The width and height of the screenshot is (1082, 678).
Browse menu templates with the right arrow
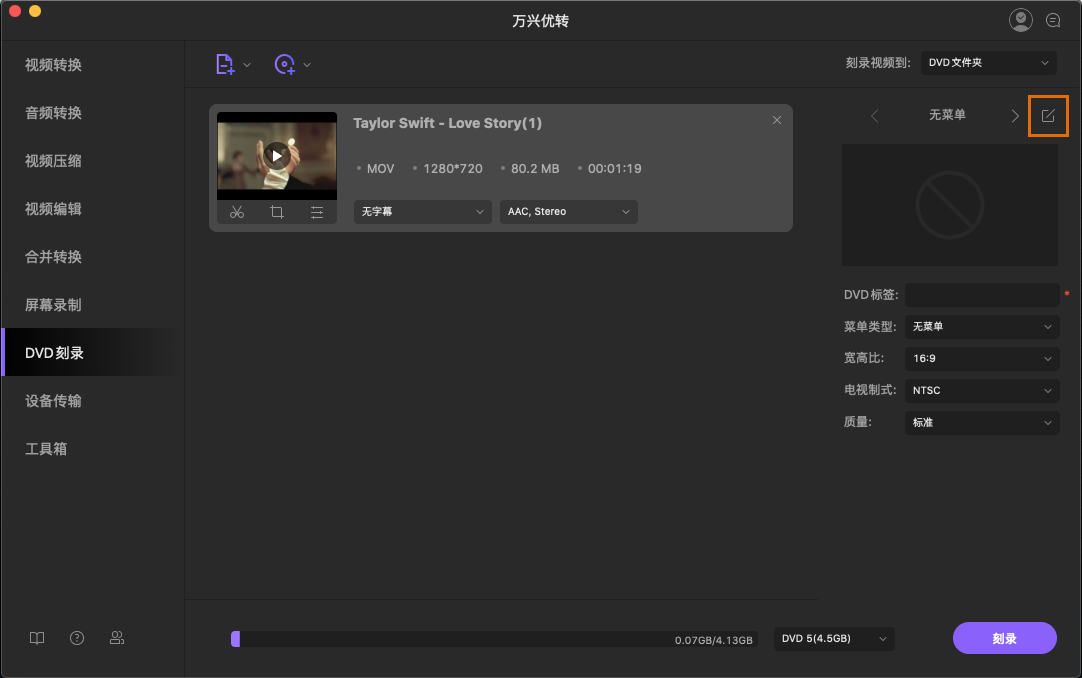pyautogui.click(x=1014, y=116)
